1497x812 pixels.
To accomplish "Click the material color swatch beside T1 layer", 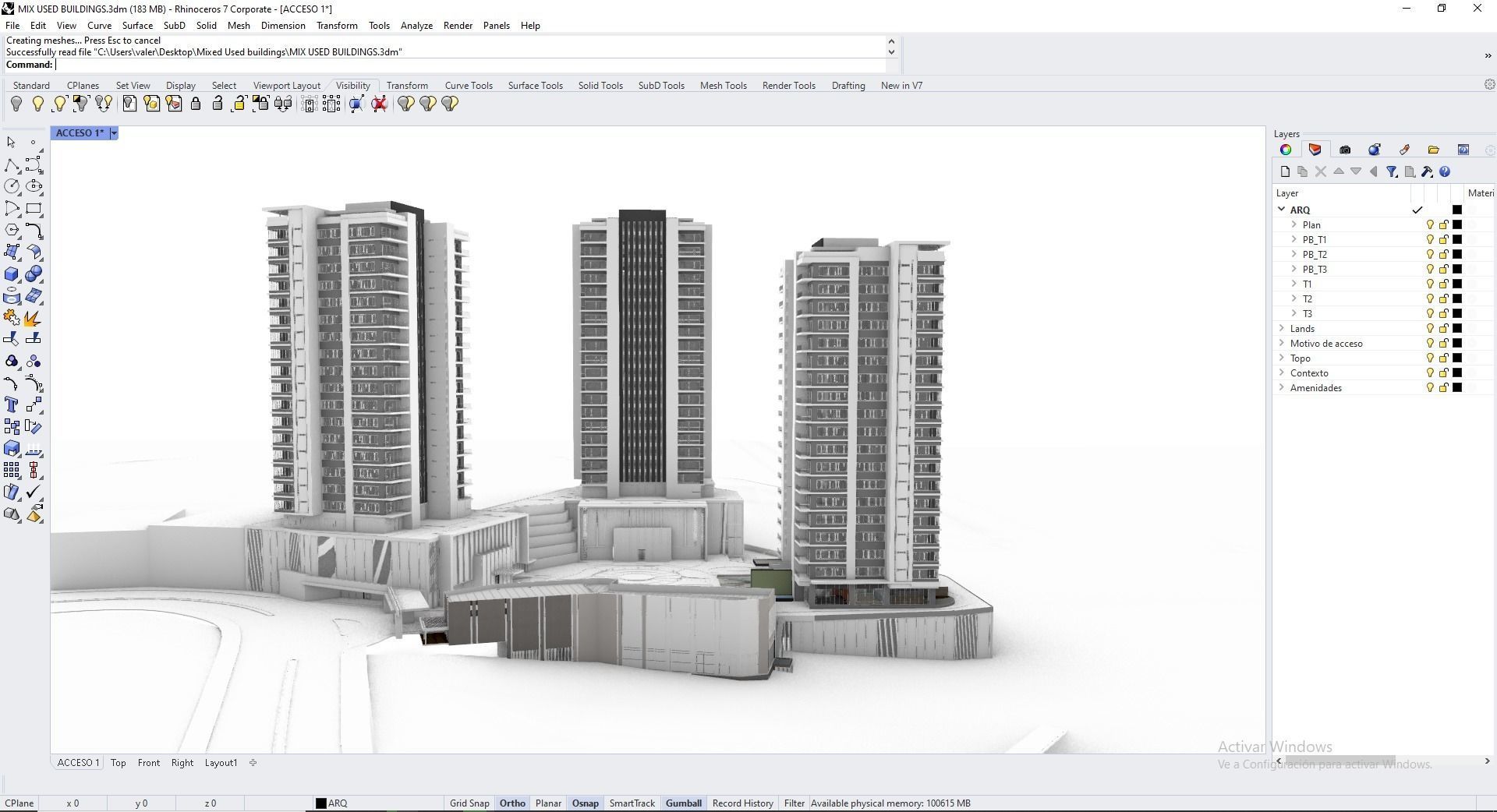I will pyautogui.click(x=1456, y=284).
